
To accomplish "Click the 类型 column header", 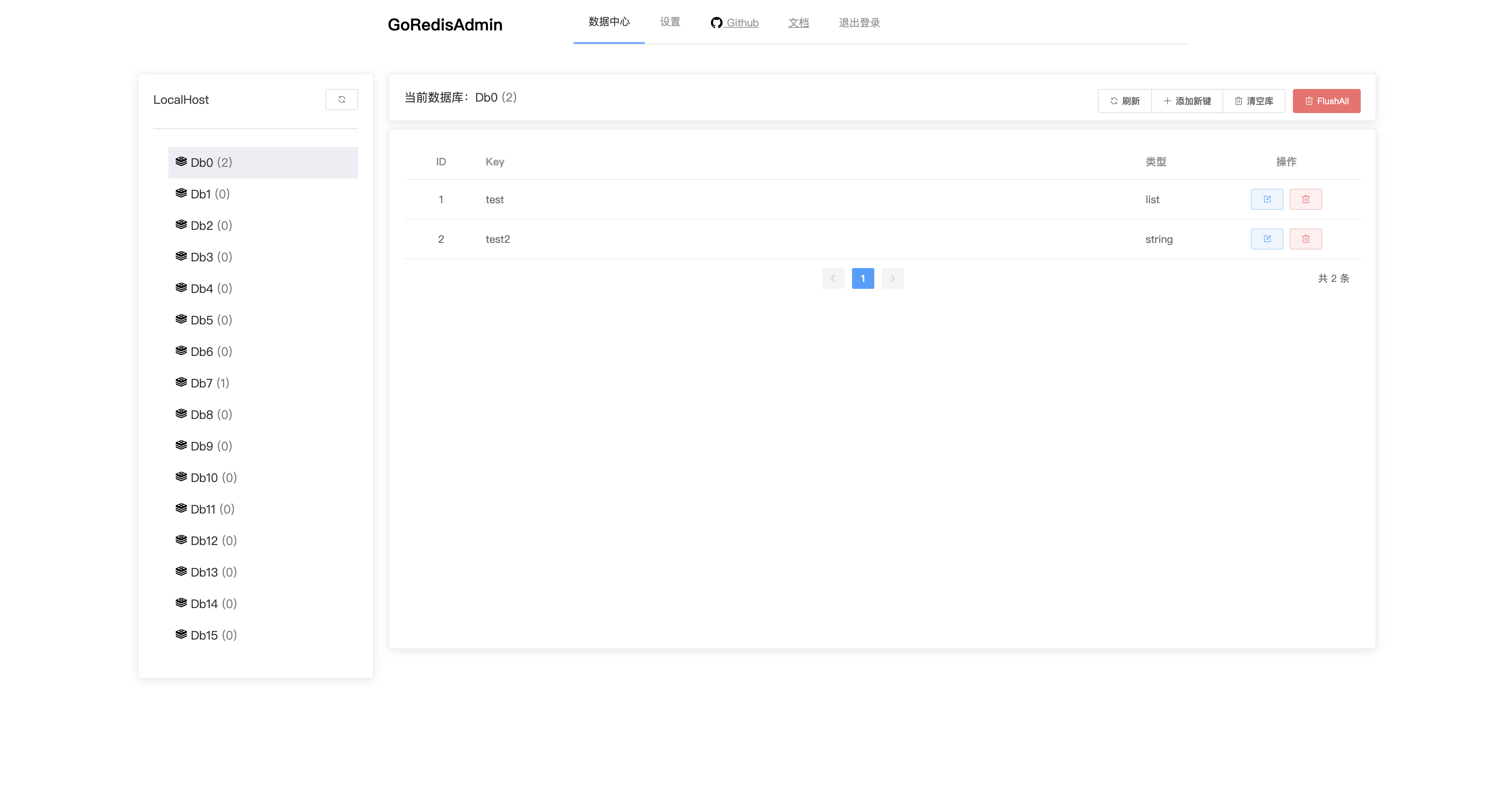I will [x=1155, y=162].
